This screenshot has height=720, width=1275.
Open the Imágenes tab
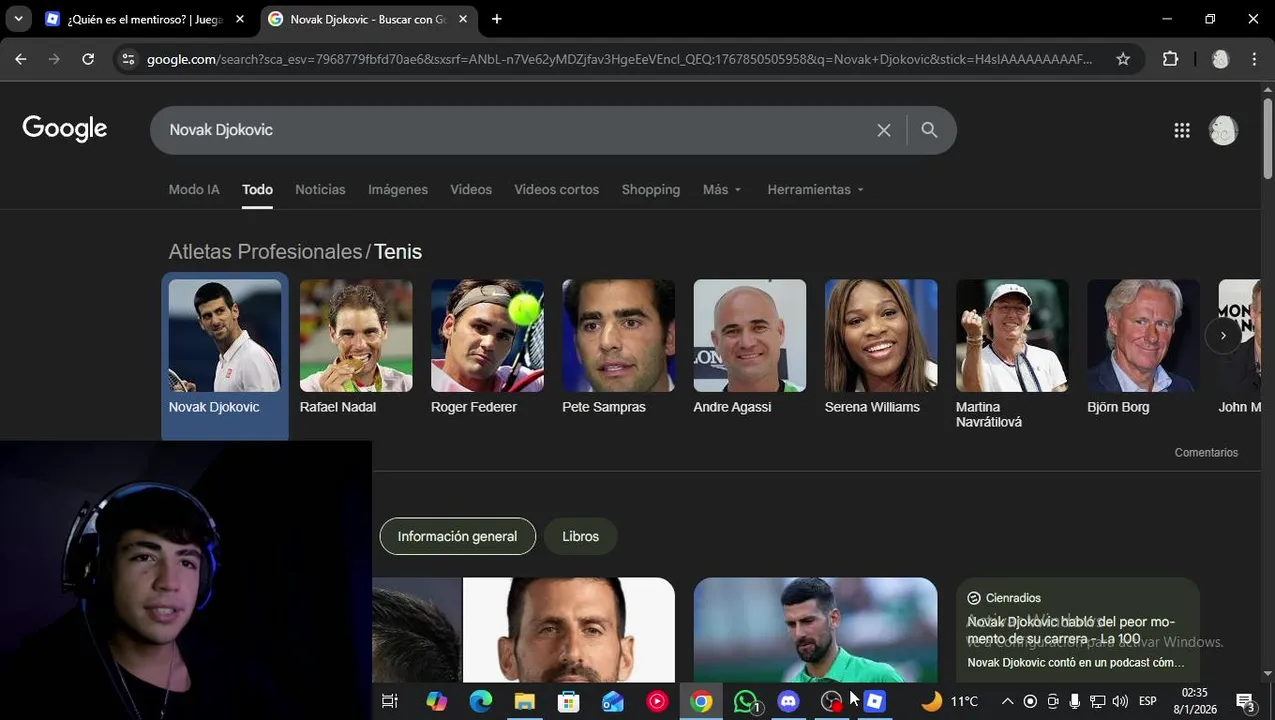[x=398, y=189]
